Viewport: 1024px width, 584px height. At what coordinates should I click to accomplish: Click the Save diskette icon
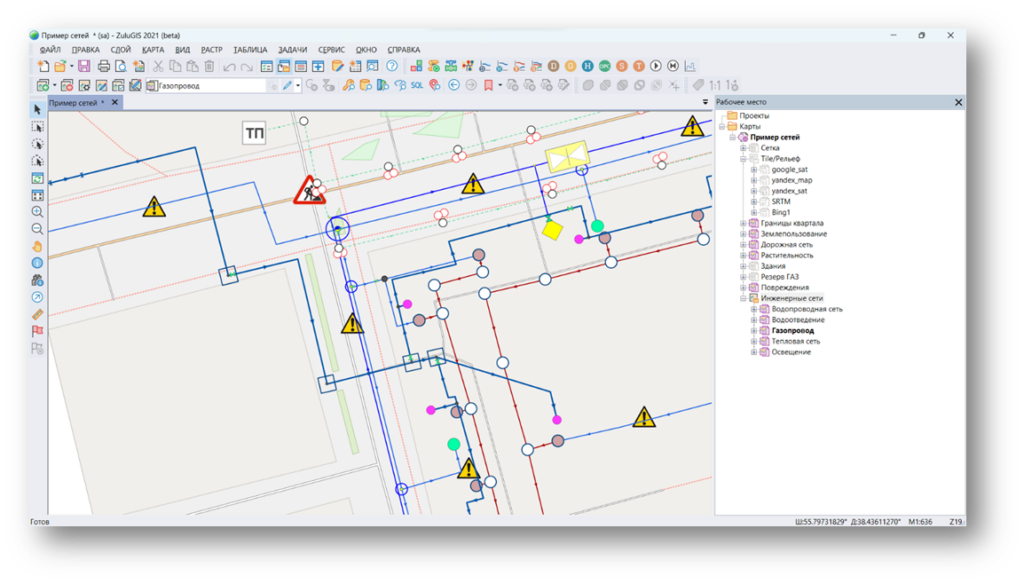click(84, 66)
